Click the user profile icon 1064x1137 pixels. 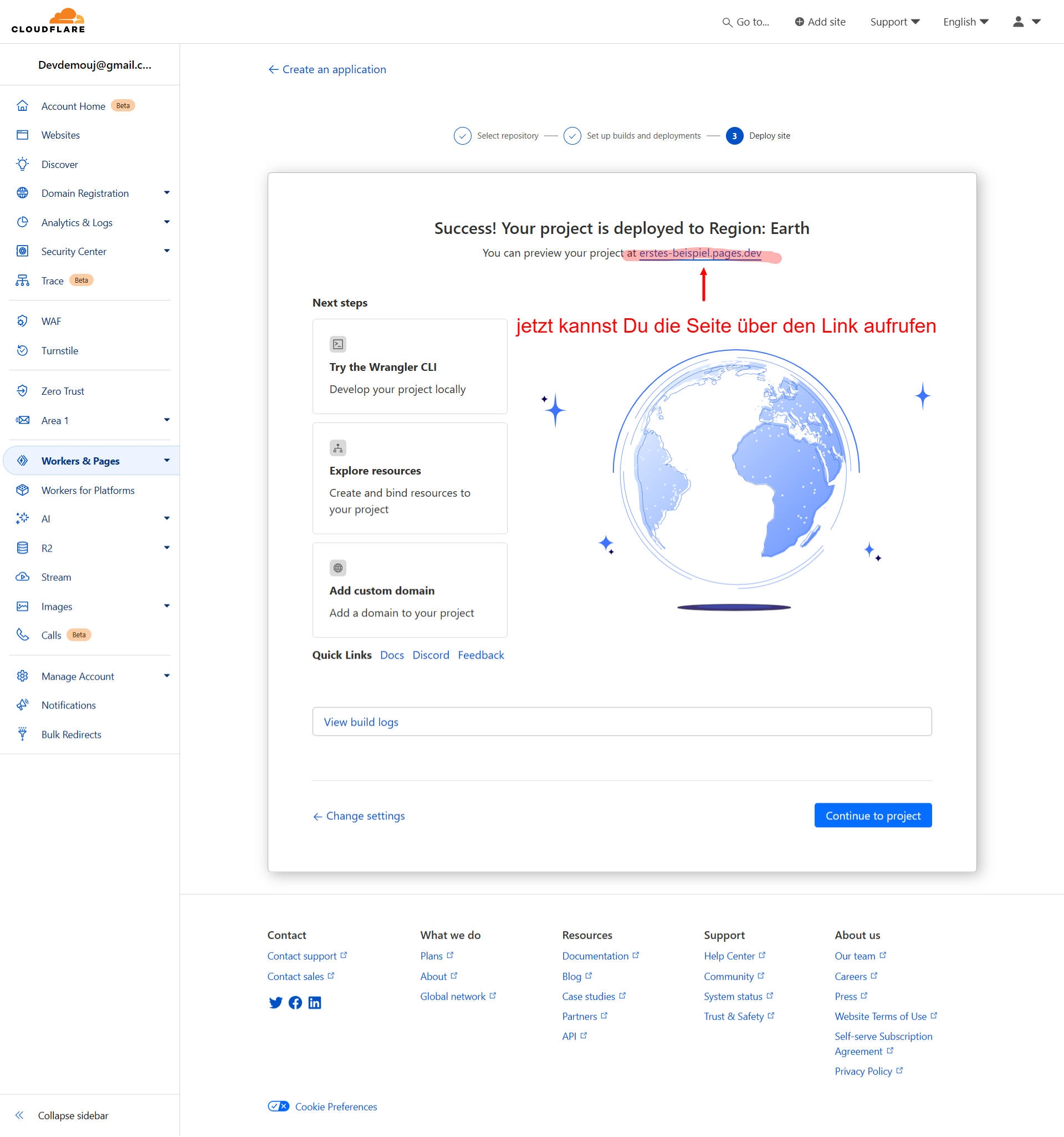tap(1018, 22)
